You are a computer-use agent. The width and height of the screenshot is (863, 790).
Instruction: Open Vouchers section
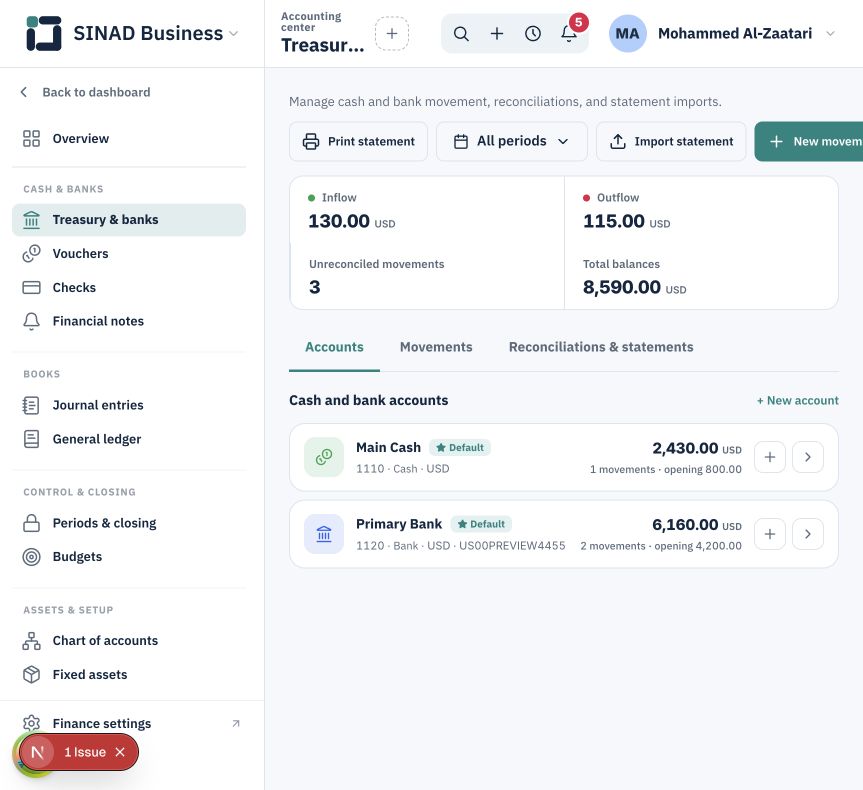point(129,254)
